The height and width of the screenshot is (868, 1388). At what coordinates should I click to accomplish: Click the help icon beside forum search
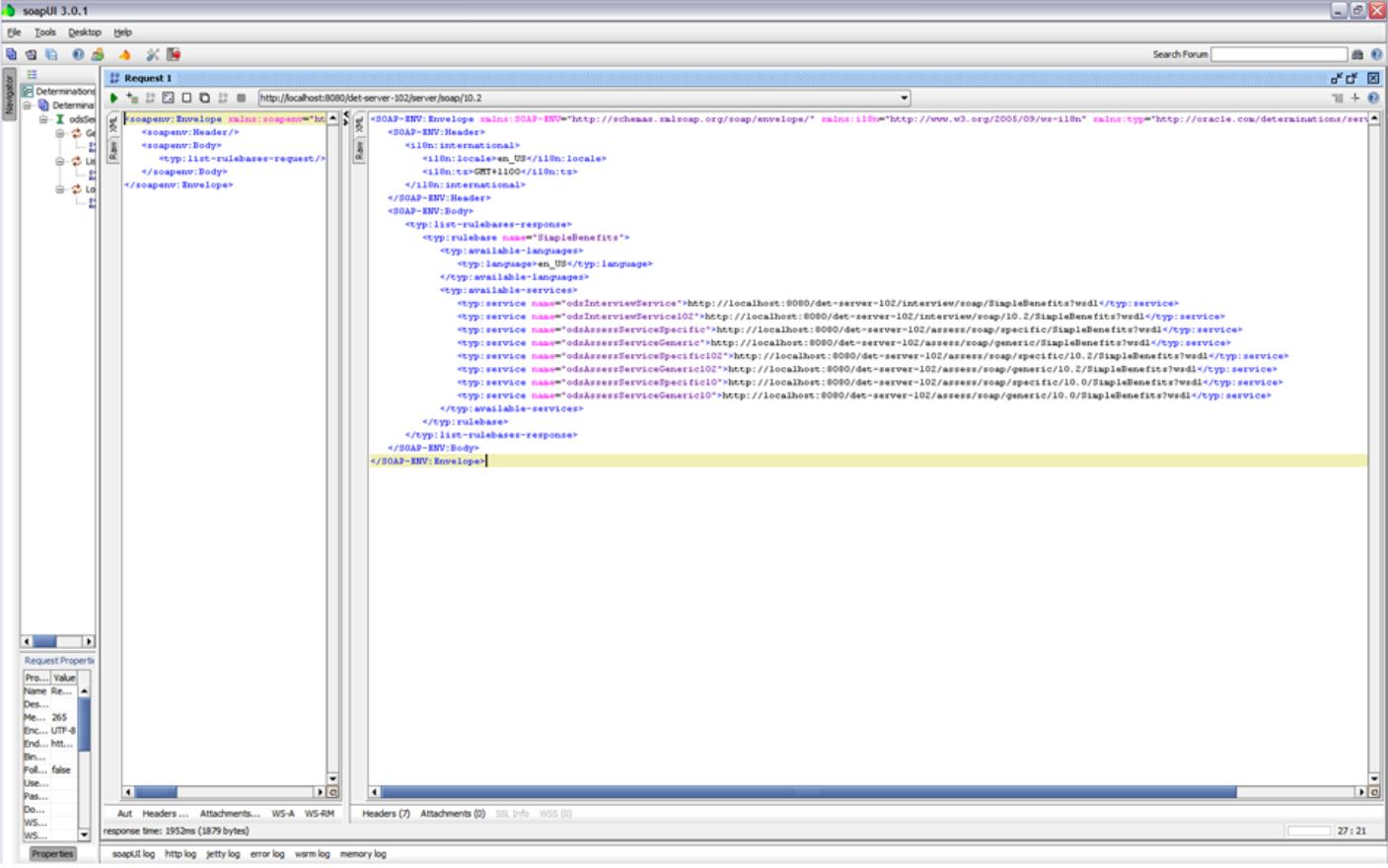click(1376, 55)
